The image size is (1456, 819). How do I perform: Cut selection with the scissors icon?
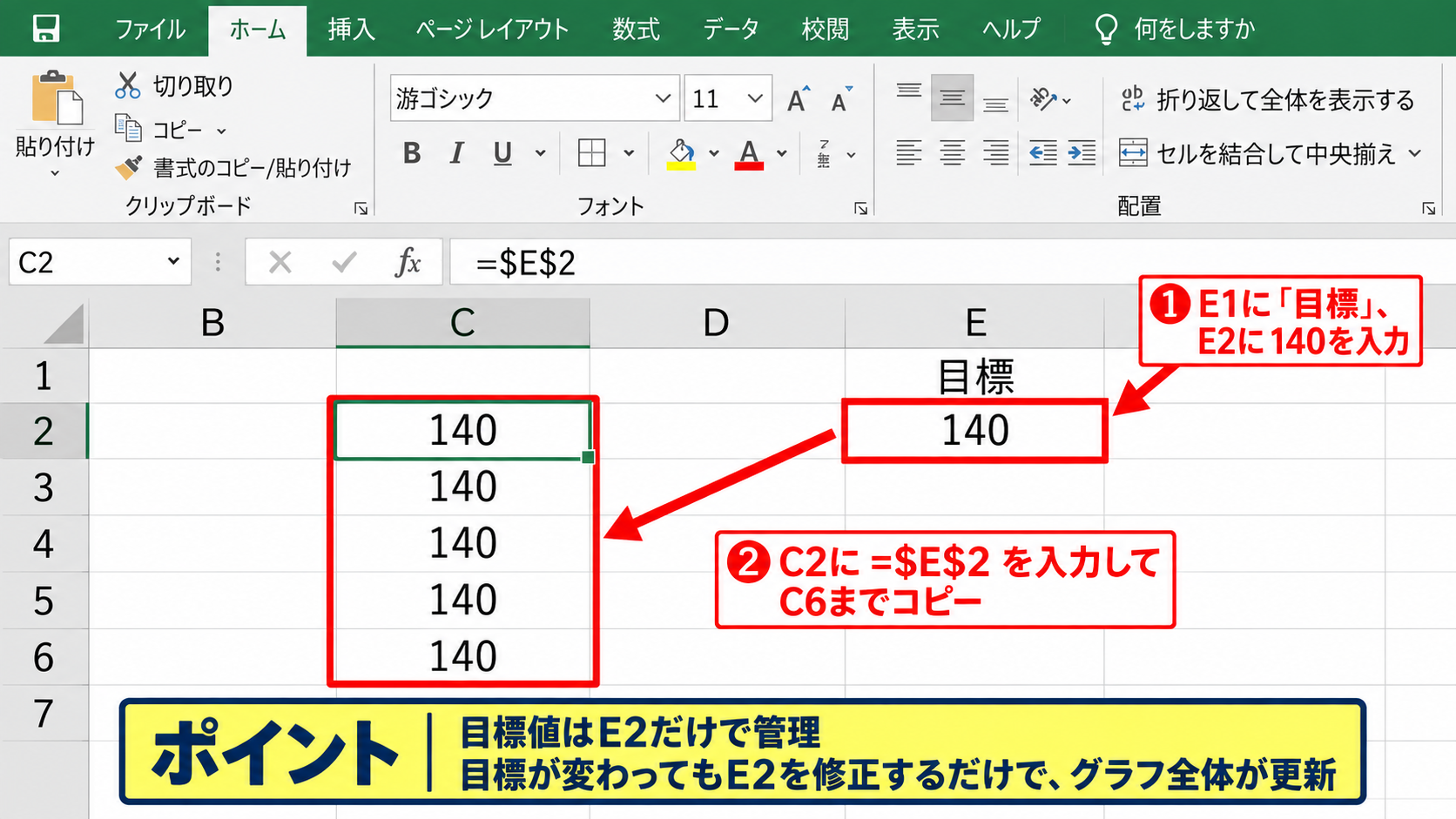[128, 85]
